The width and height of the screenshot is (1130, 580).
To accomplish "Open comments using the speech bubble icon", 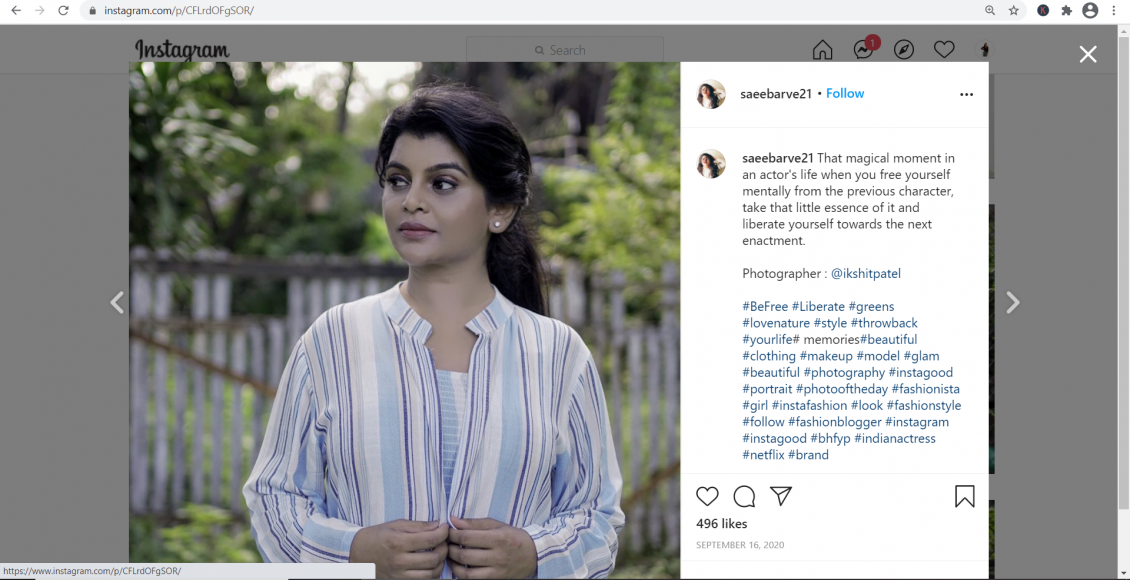I will [x=744, y=496].
